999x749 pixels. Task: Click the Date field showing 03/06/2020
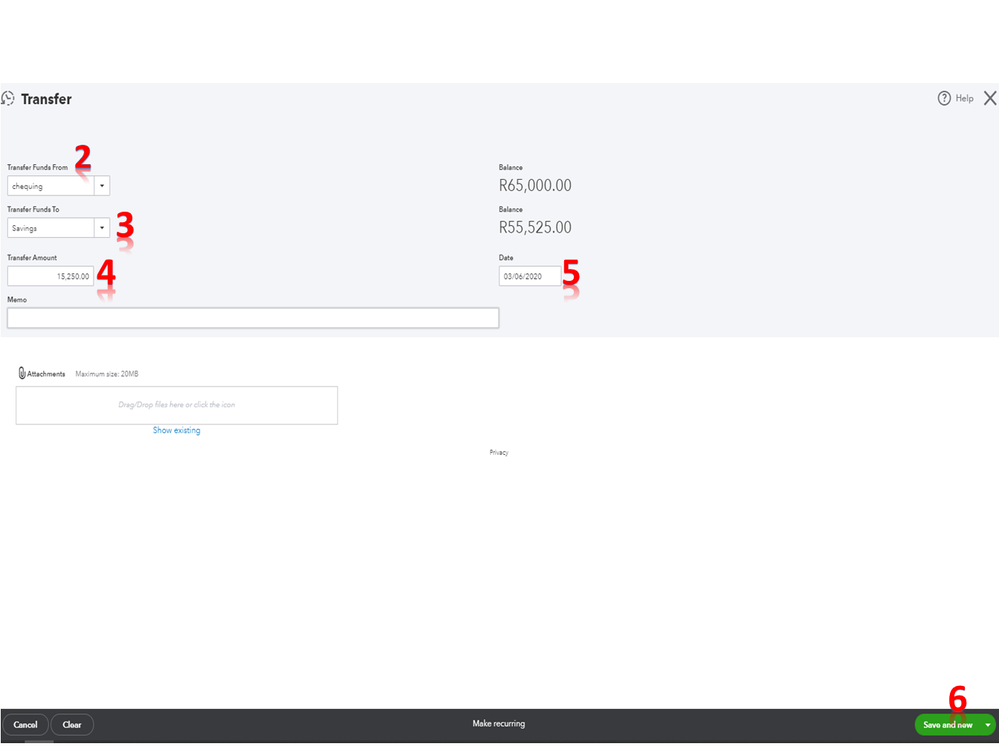point(529,276)
